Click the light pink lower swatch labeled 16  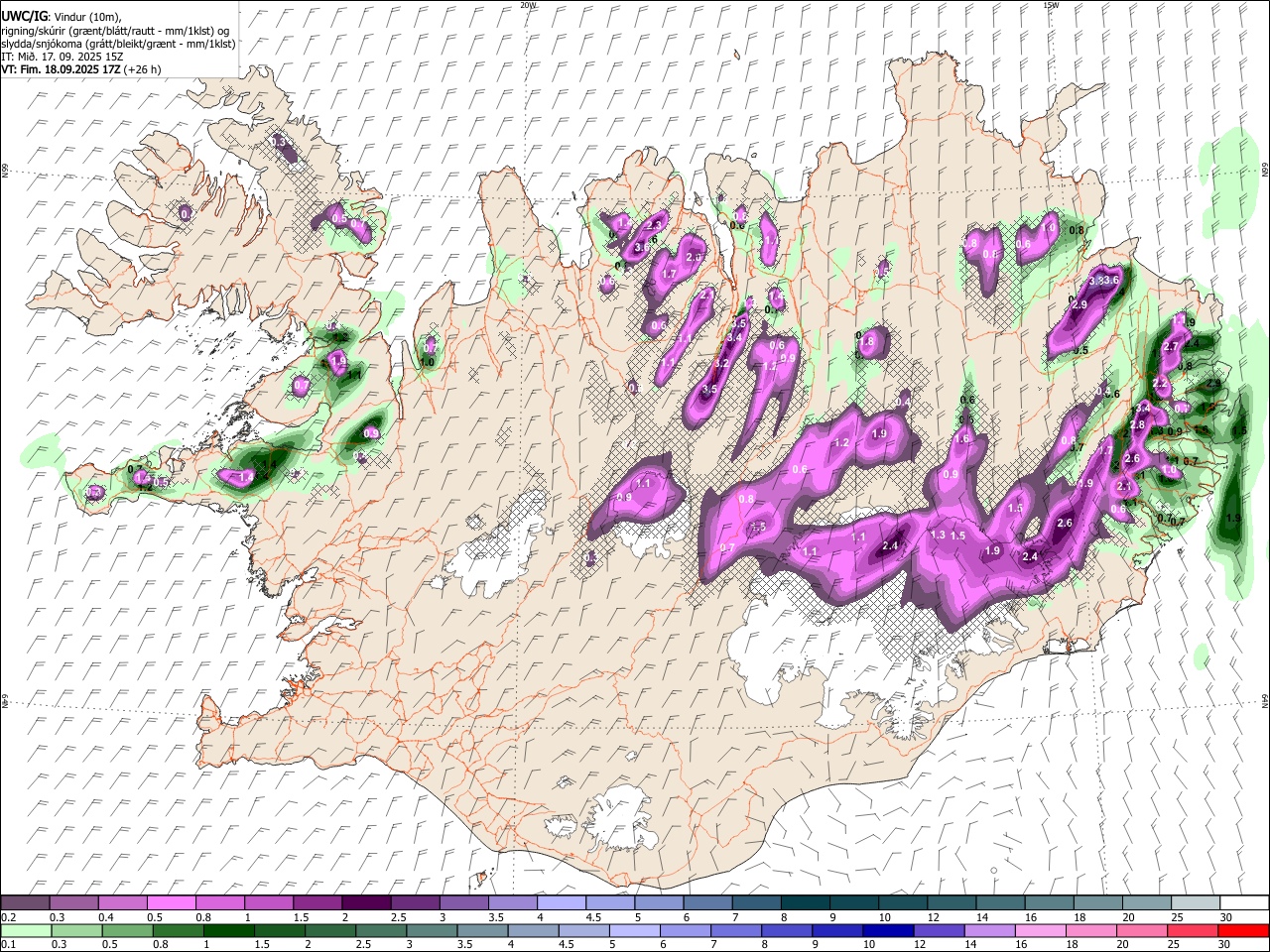coord(1040,930)
